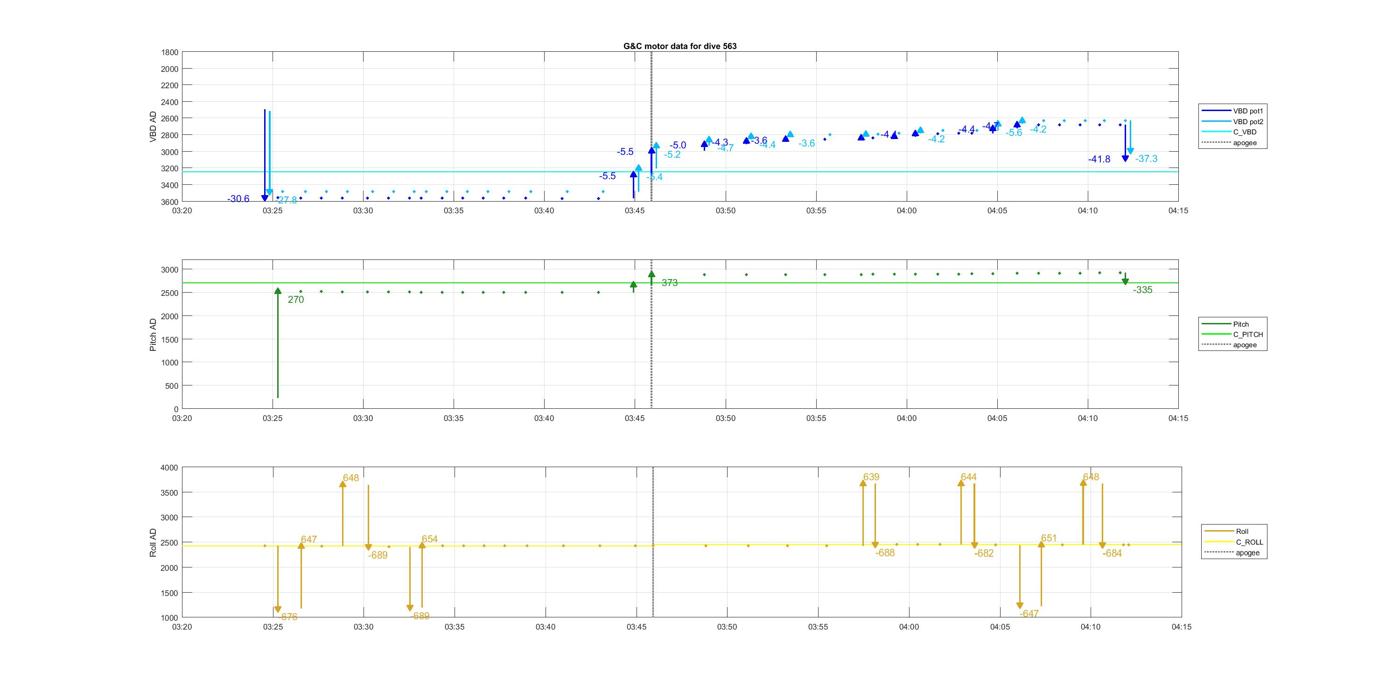Viewport: 1400px width, 693px height.
Task: Click the figure title 'G&C motor data for dive 563'
Action: [x=680, y=46]
